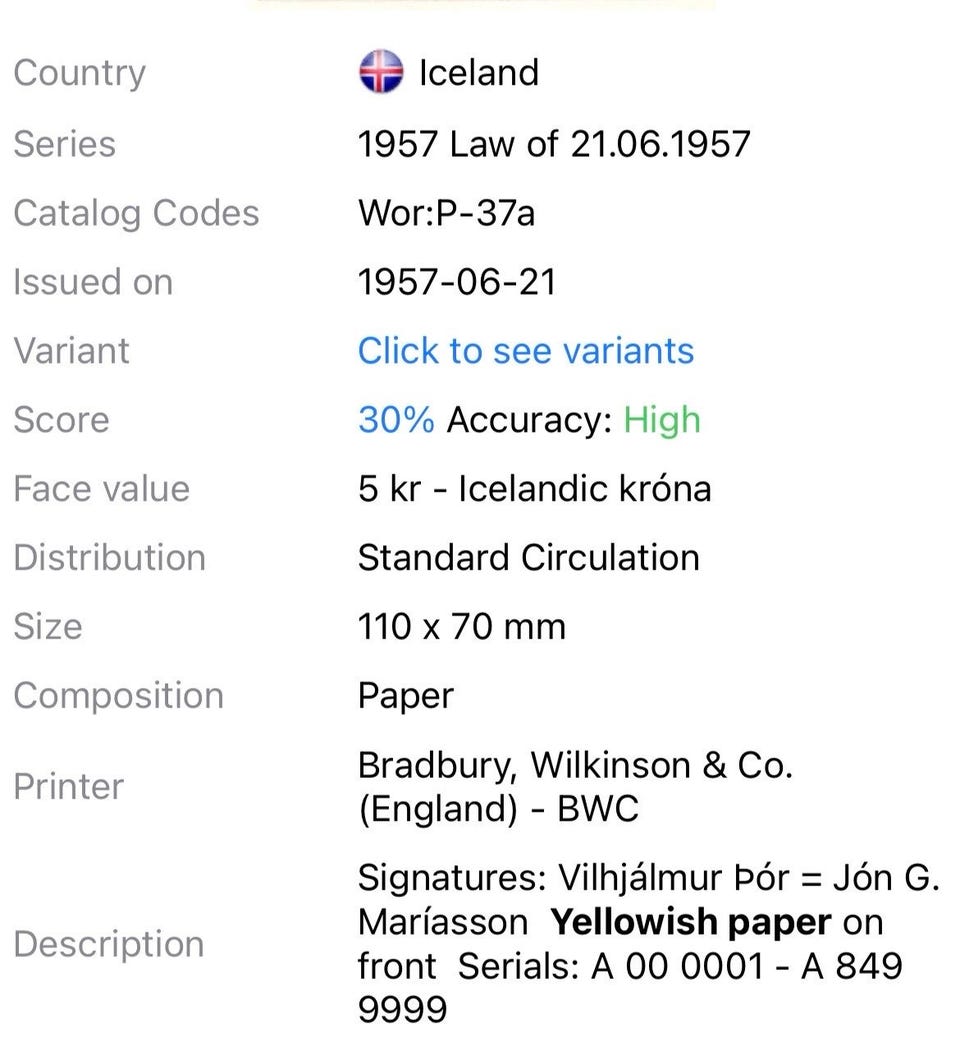Tap the series value '1957 Law of 21.06.1957'
Viewport: 960px width, 1047px height.
[x=554, y=144]
